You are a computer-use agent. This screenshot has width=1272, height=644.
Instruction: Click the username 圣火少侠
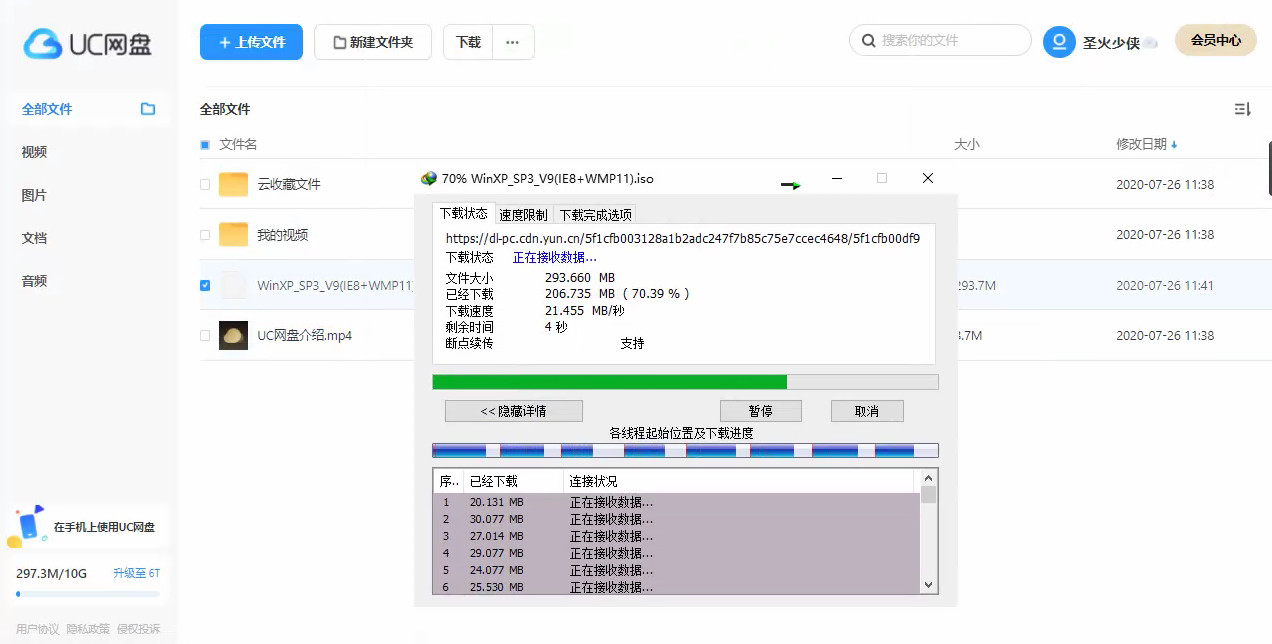[x=1111, y=43]
